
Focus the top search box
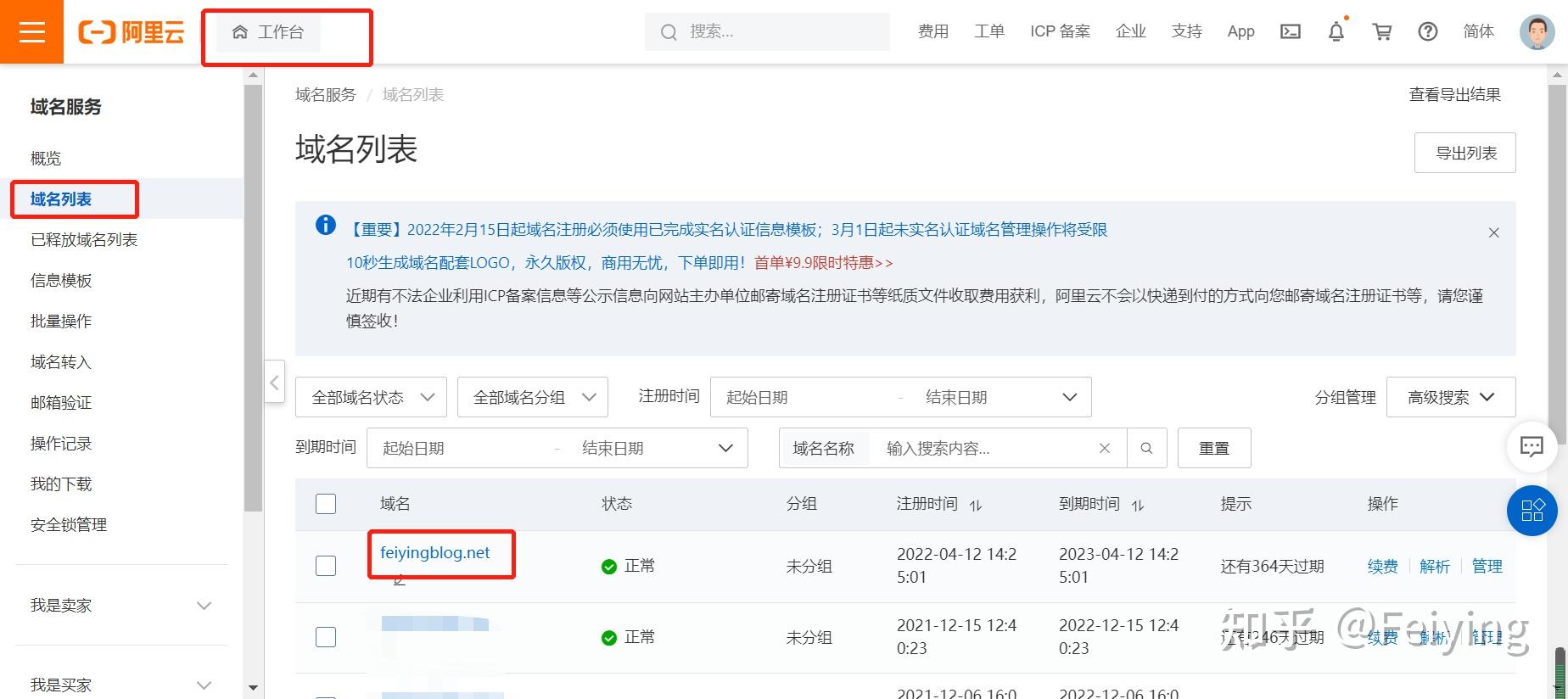[767, 32]
